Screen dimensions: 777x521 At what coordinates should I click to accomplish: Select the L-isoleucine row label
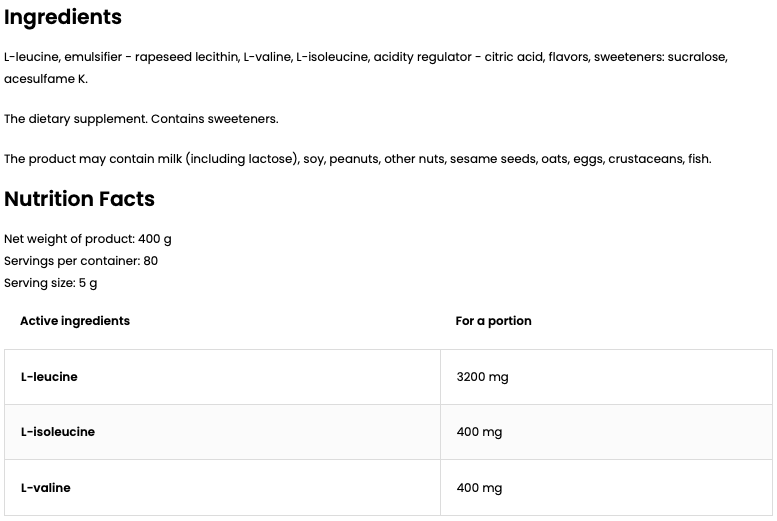pos(58,432)
